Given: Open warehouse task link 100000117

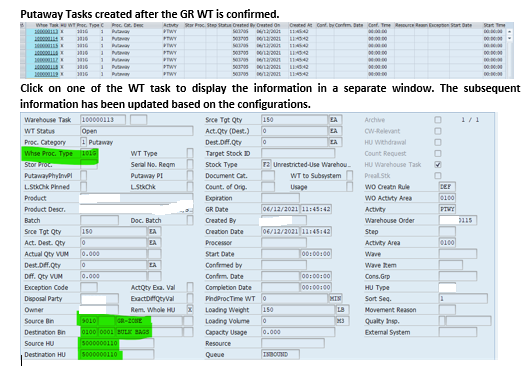Looking at the screenshot, I should 46,60.
